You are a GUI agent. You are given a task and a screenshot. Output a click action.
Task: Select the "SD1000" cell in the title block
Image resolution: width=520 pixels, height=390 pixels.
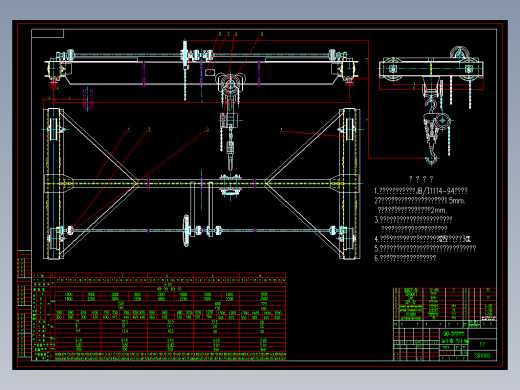[x=482, y=356]
